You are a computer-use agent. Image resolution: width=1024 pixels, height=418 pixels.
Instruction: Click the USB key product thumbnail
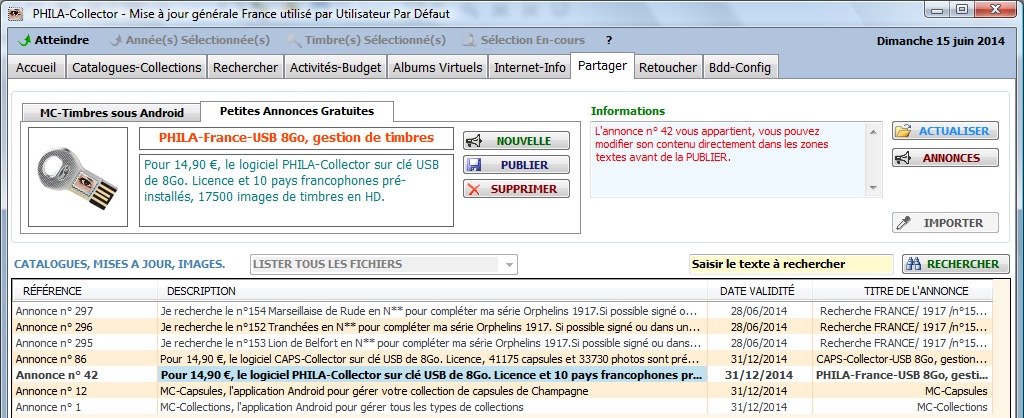tap(78, 177)
